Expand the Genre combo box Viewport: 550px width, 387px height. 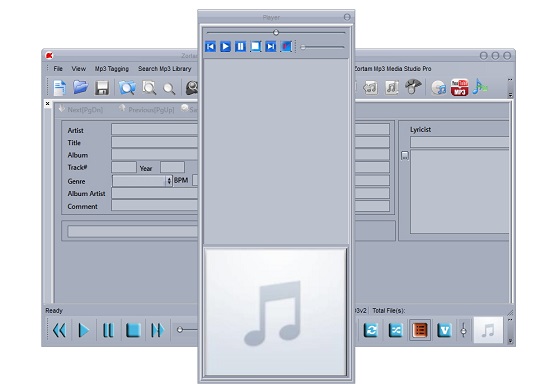(x=169, y=181)
